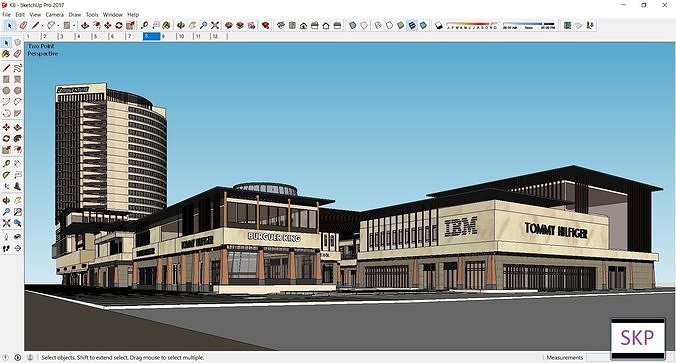
Task: Click the geo-location status bar icon
Action: point(5,357)
